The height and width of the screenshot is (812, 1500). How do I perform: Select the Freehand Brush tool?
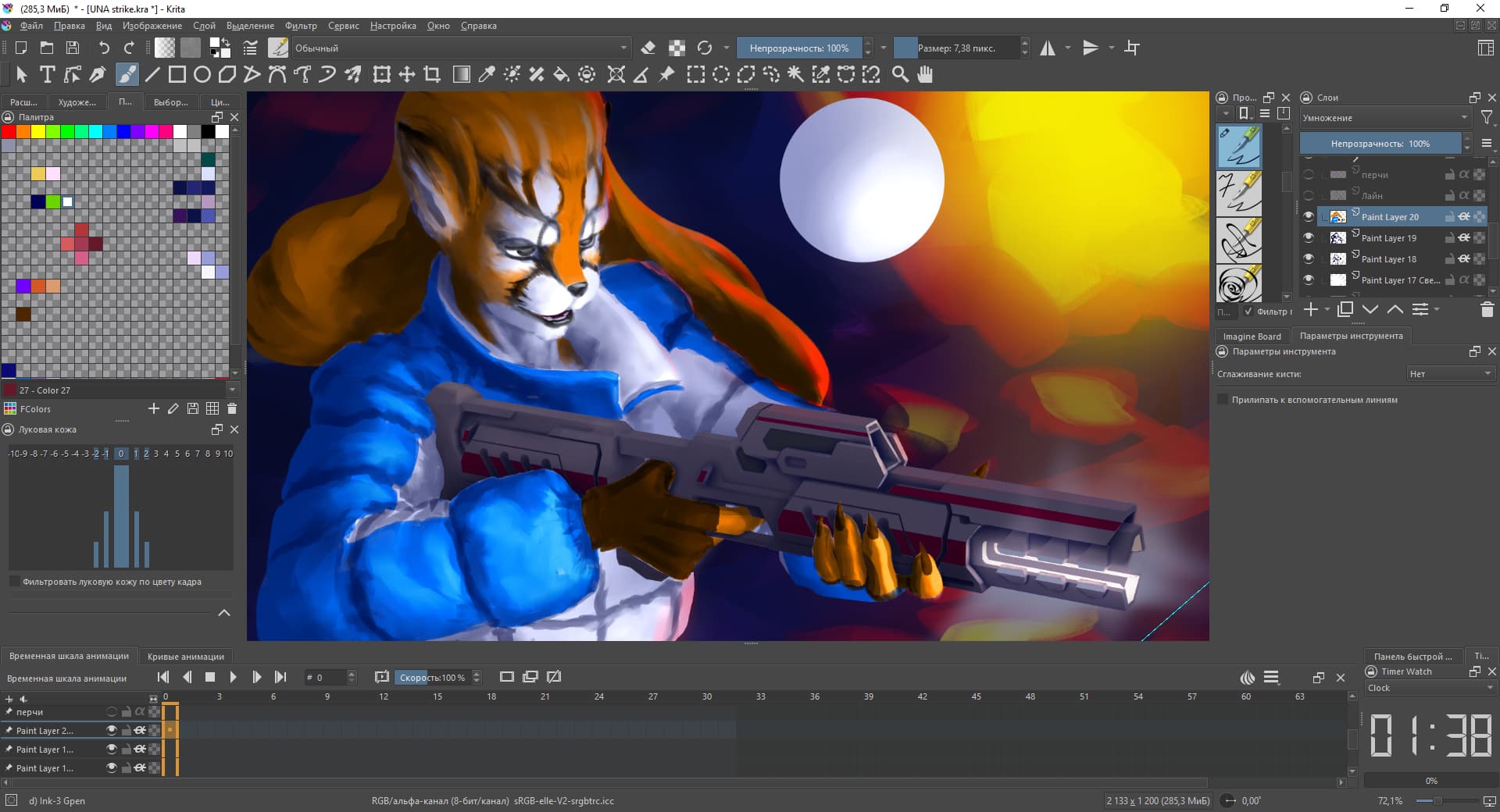click(127, 74)
